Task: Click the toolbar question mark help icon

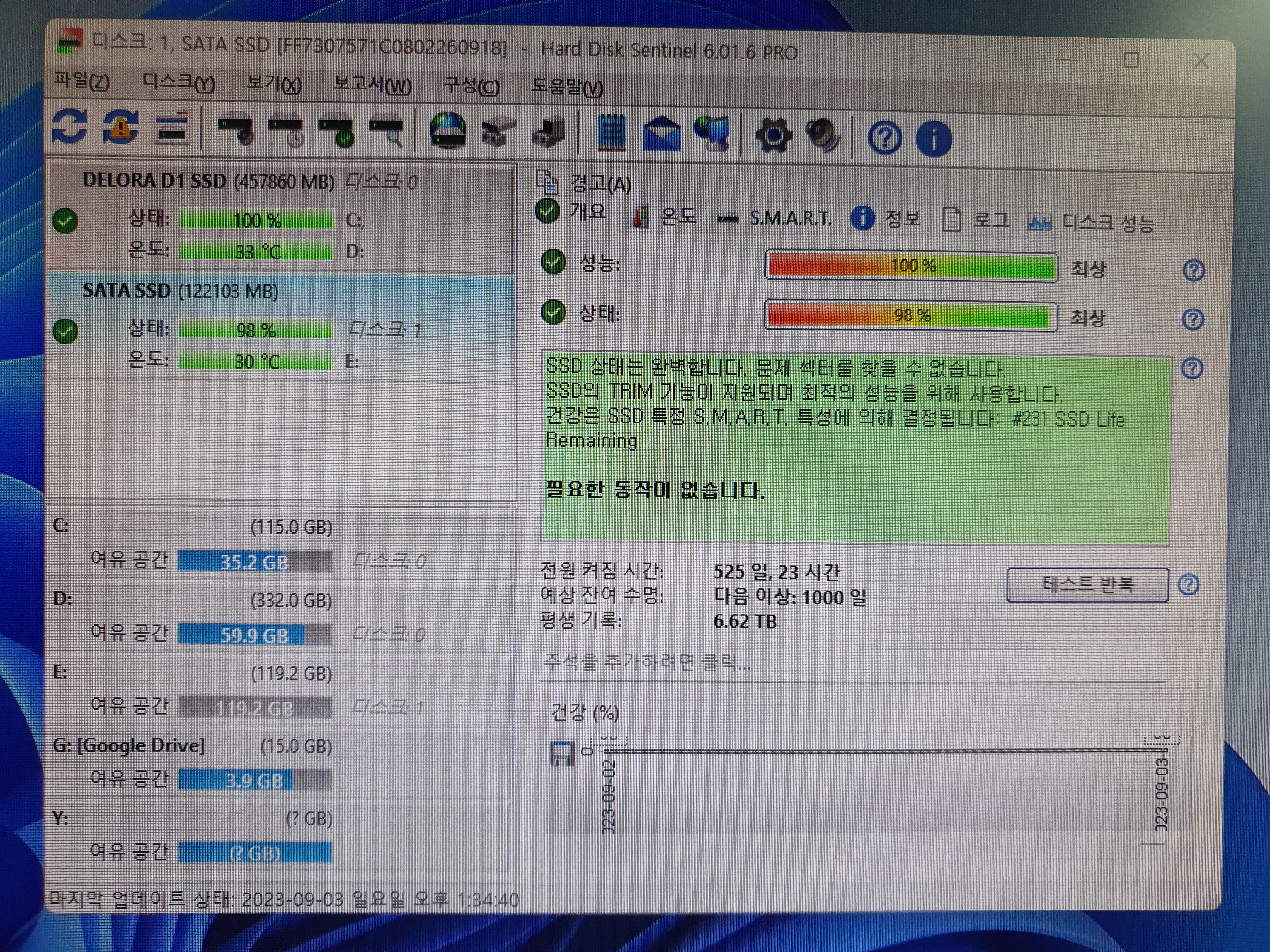Action: tap(885, 138)
